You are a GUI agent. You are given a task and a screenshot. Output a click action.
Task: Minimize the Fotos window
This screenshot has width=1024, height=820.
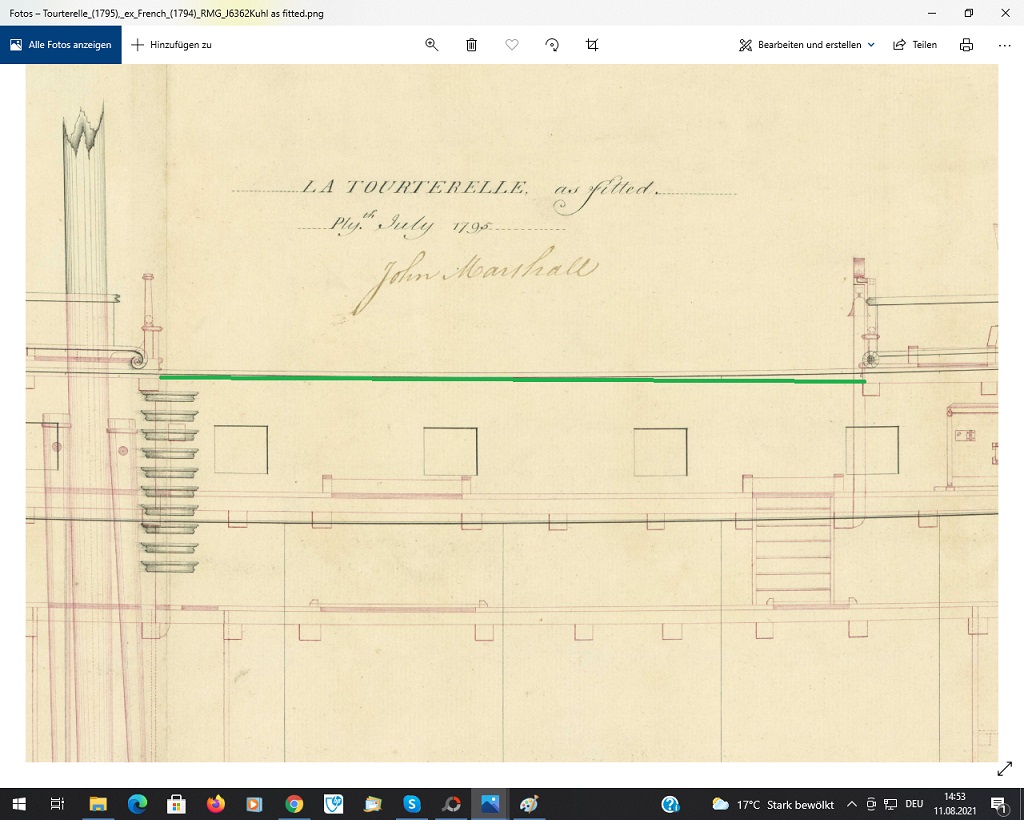coord(932,13)
